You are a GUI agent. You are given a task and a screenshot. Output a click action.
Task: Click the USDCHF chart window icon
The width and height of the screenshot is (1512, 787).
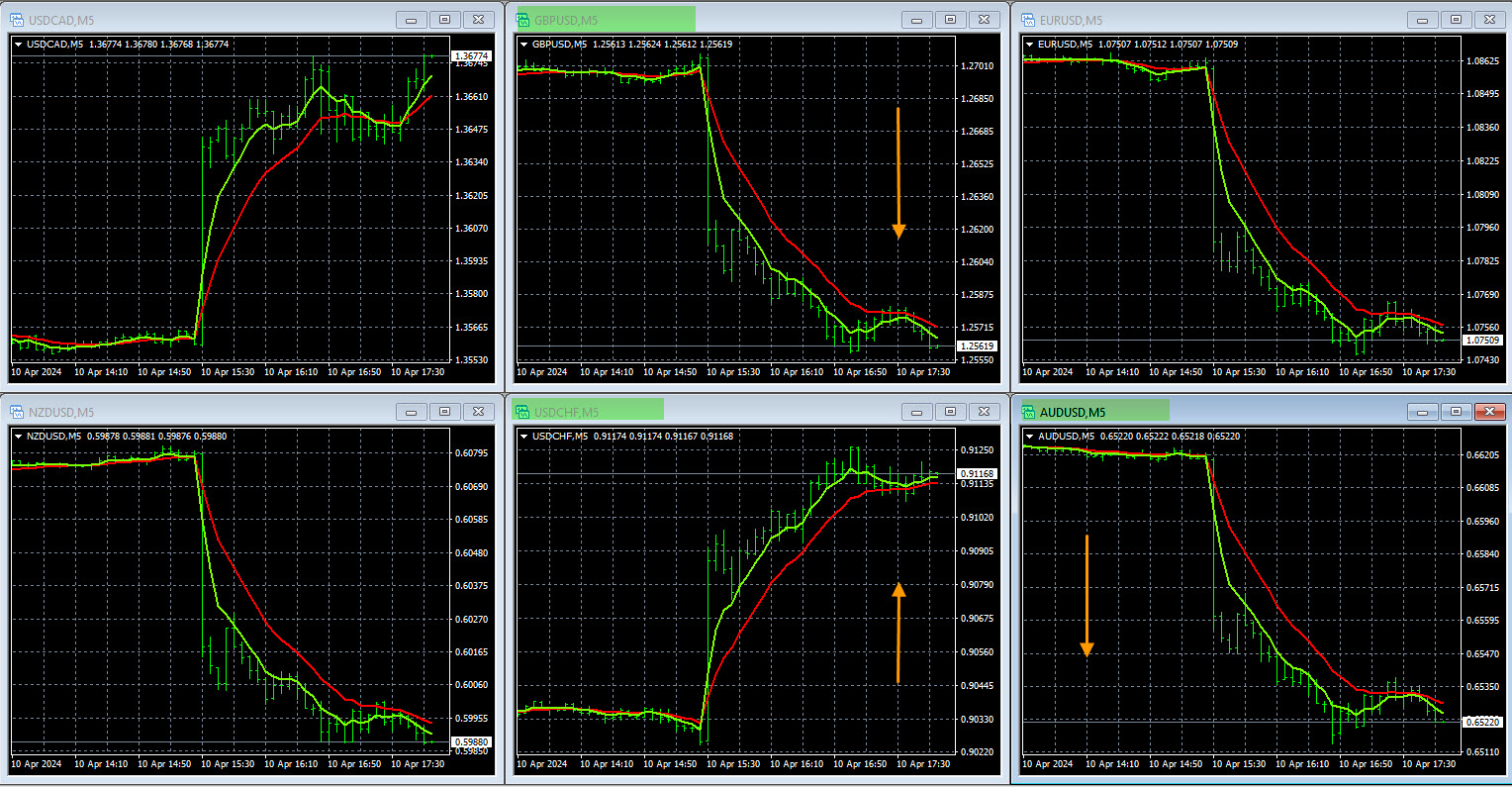click(x=523, y=412)
